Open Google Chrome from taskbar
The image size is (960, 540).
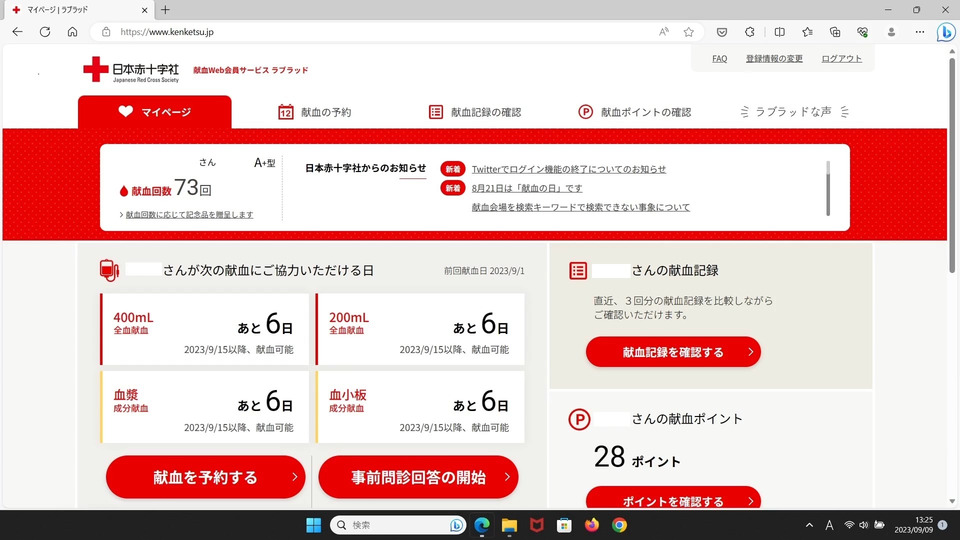click(619, 525)
